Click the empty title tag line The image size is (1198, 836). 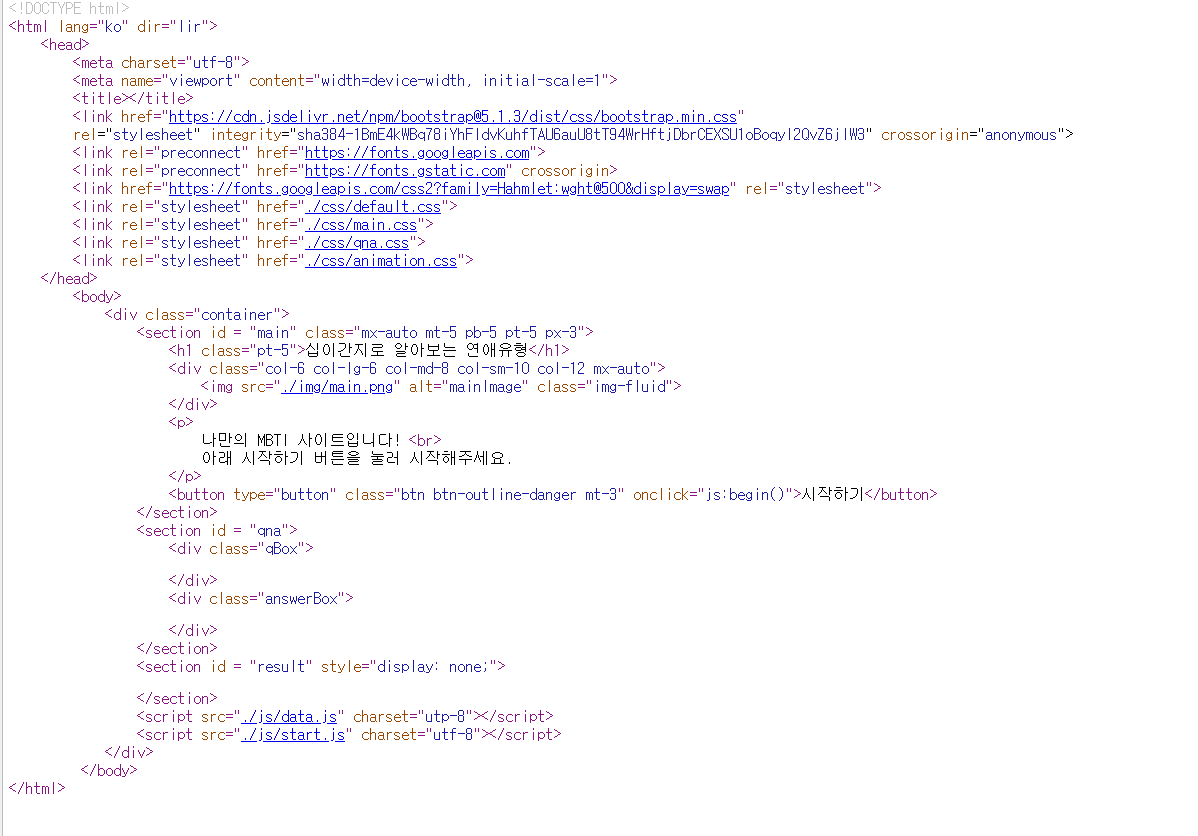pos(133,99)
